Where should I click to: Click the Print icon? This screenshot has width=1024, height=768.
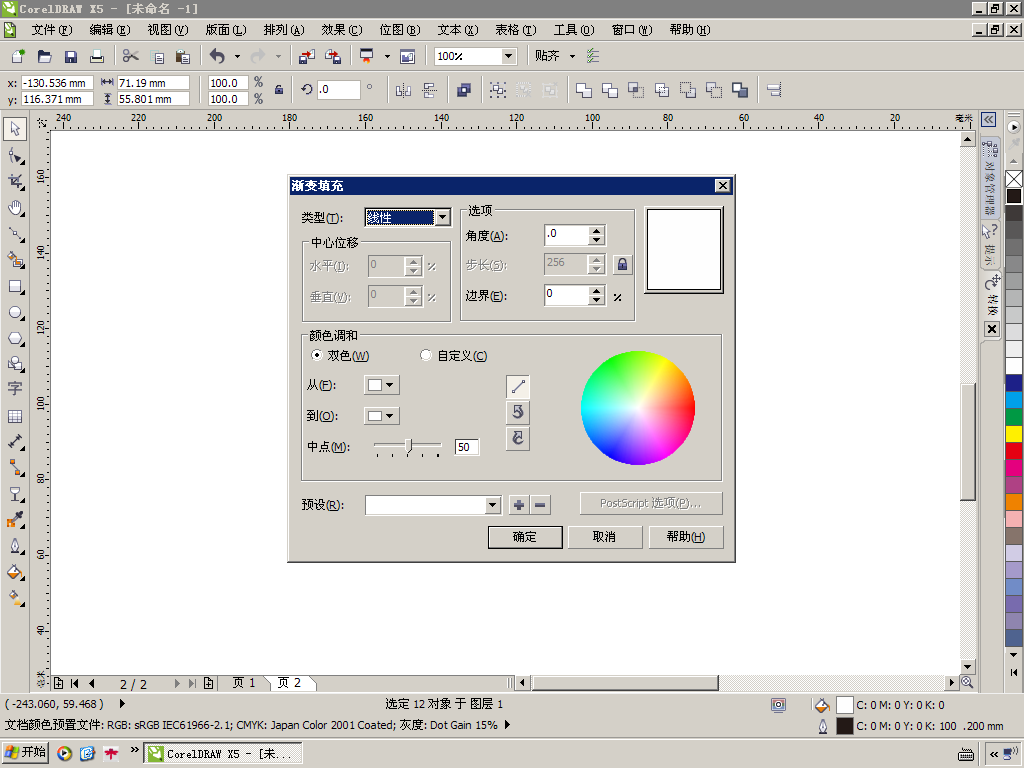97,56
